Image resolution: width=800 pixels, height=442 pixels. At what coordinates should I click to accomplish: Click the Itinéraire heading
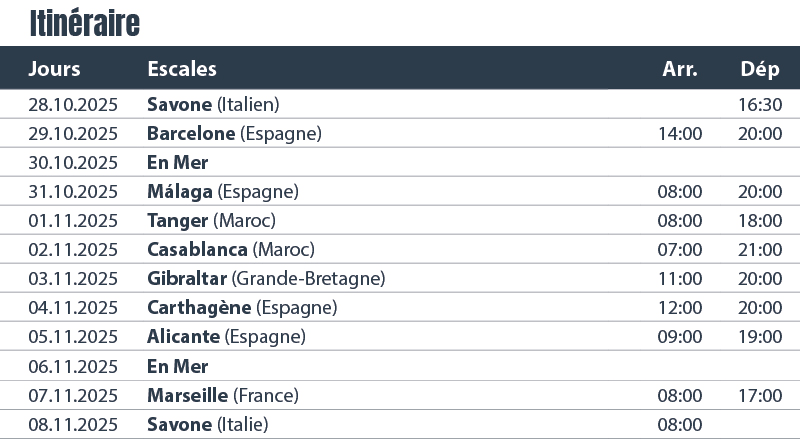[84, 22]
